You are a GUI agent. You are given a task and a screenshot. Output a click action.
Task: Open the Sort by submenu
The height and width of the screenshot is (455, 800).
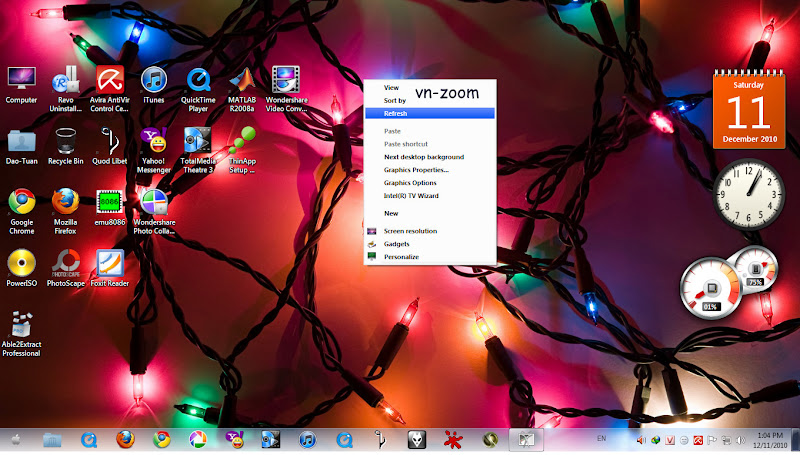(x=430, y=100)
